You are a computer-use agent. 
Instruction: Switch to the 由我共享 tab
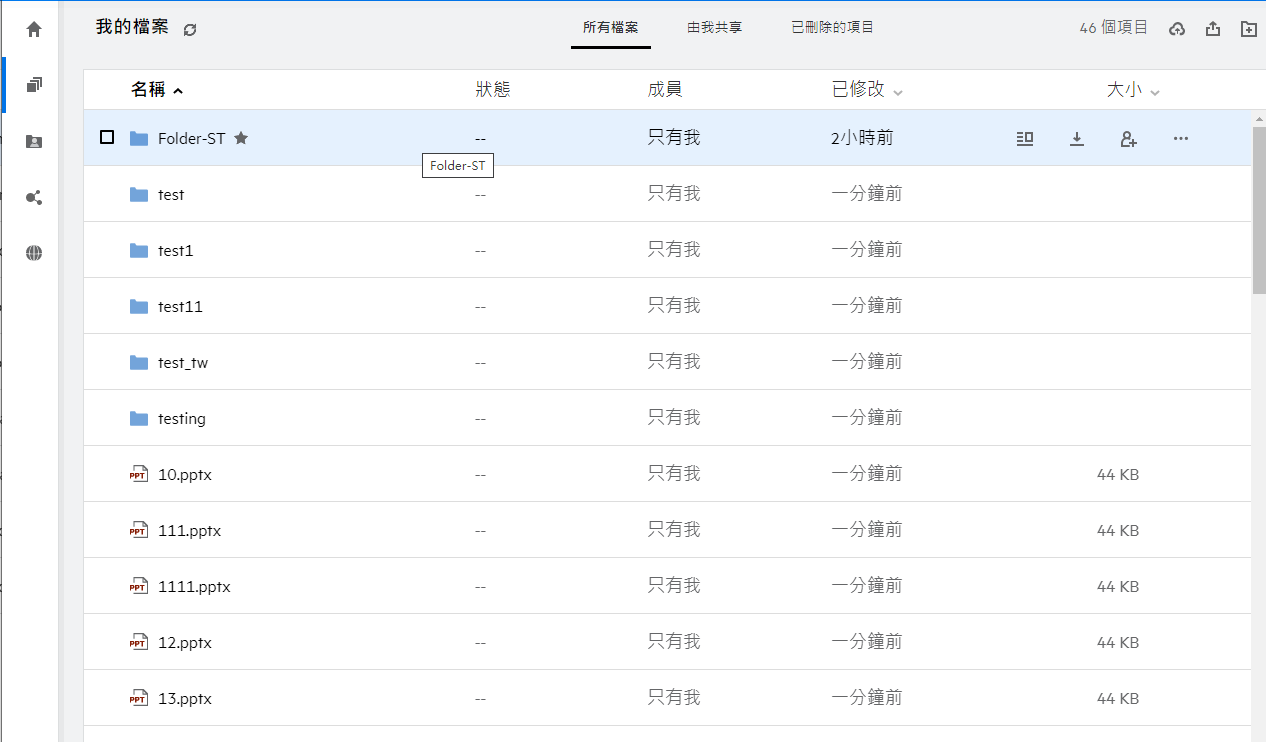(714, 28)
